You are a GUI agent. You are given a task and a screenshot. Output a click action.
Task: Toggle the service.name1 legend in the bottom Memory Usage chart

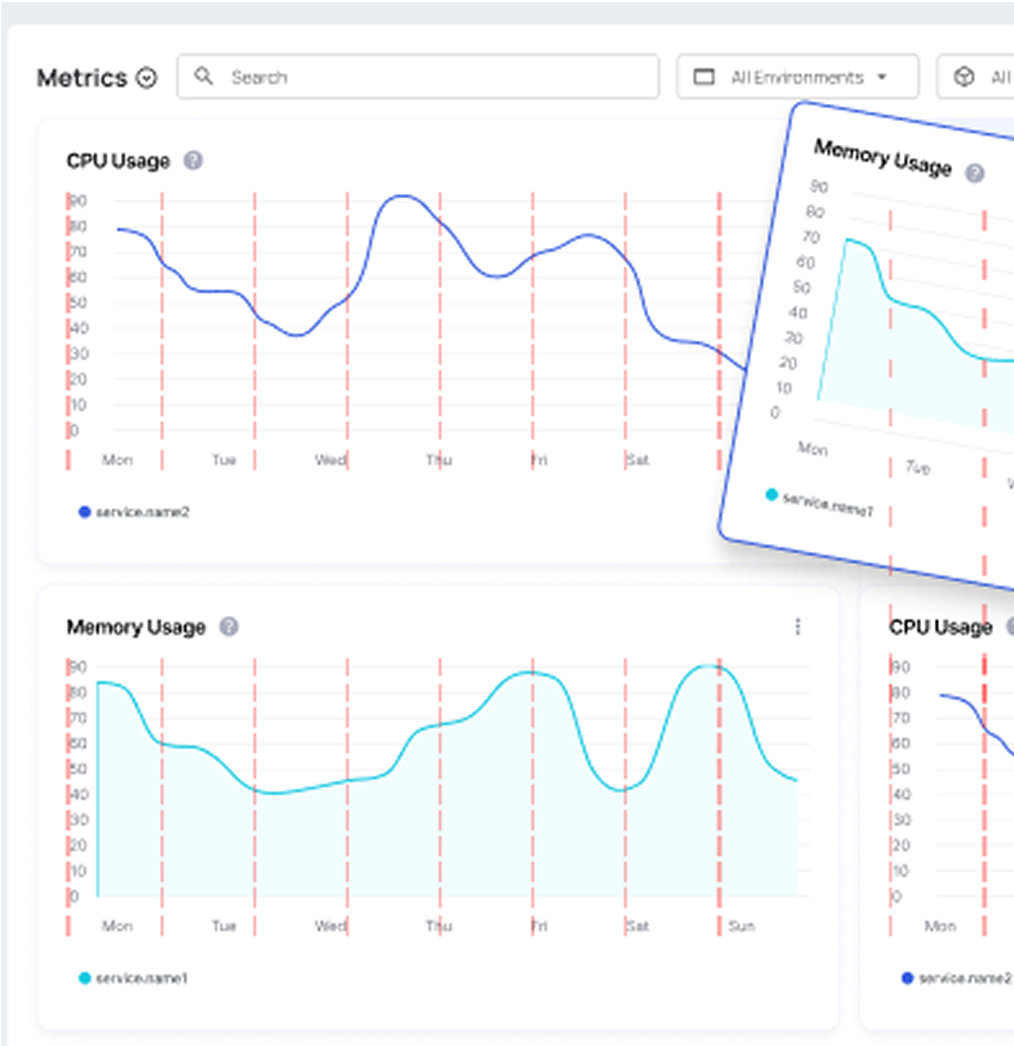click(x=133, y=978)
